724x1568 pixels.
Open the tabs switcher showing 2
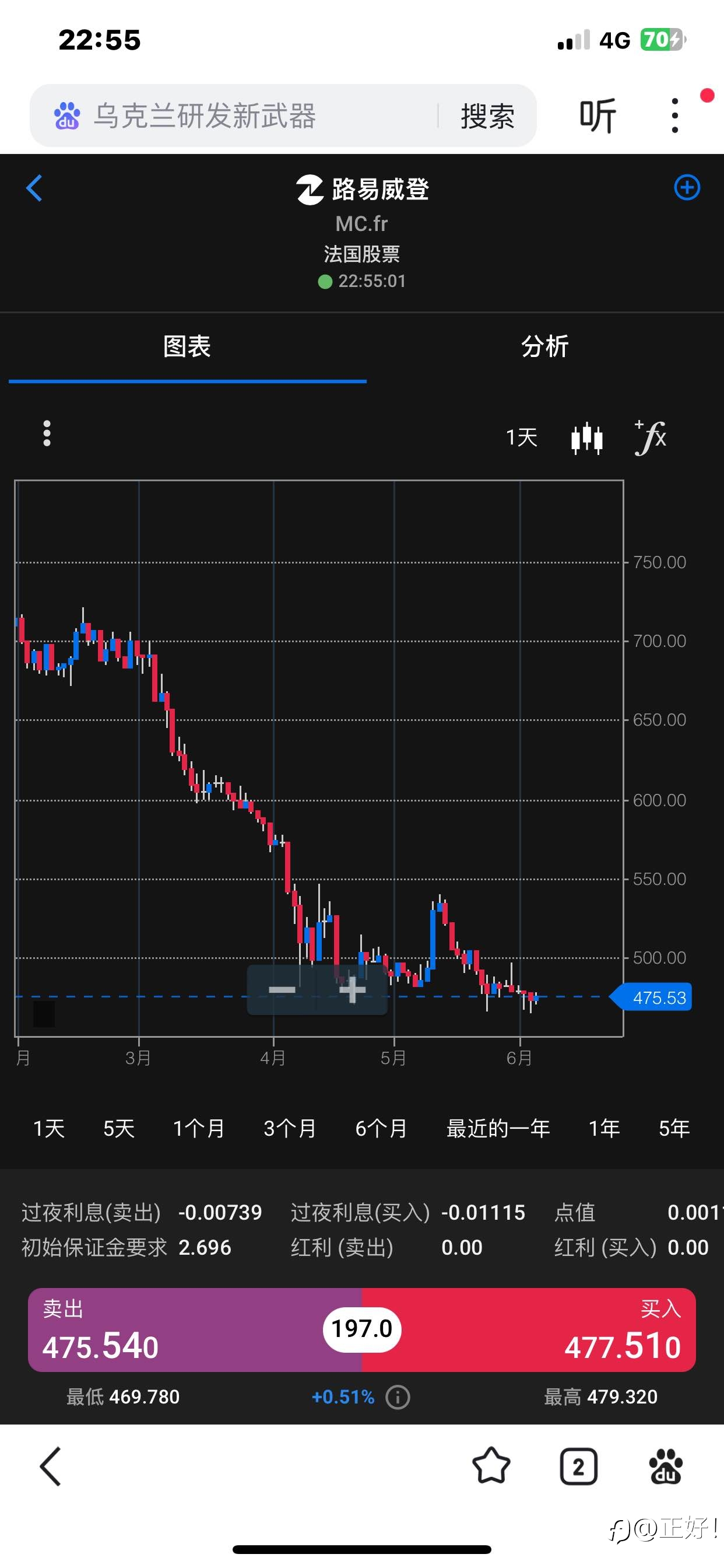click(578, 1467)
